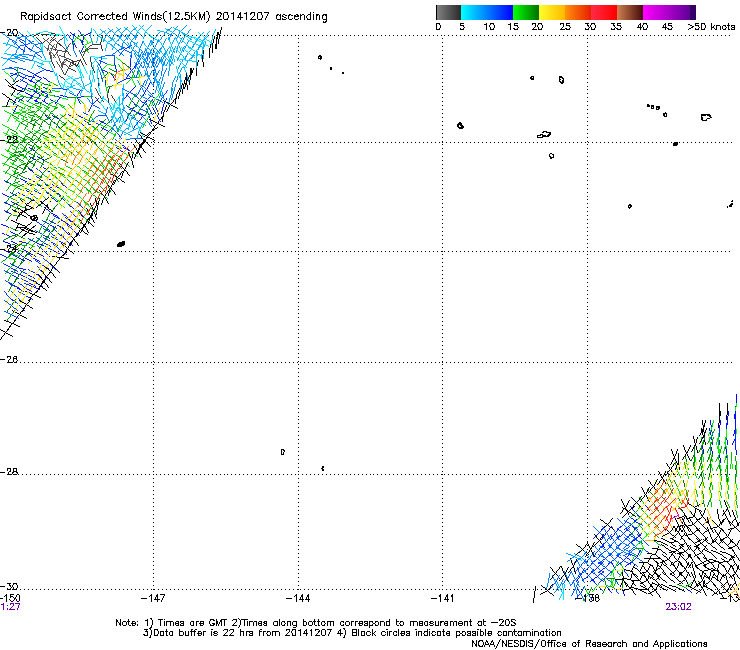Click the '-147' longitude axis label
Screen dimensions: 740x650
[x=153, y=599]
